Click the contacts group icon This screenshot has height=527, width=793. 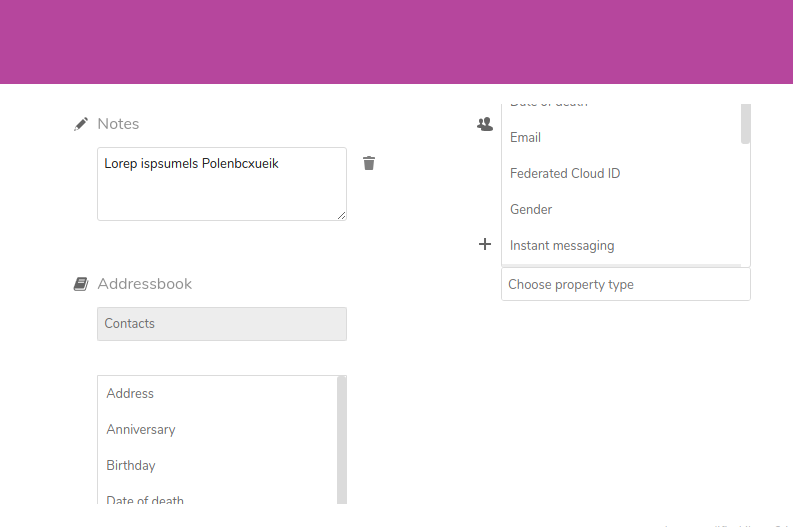click(484, 124)
